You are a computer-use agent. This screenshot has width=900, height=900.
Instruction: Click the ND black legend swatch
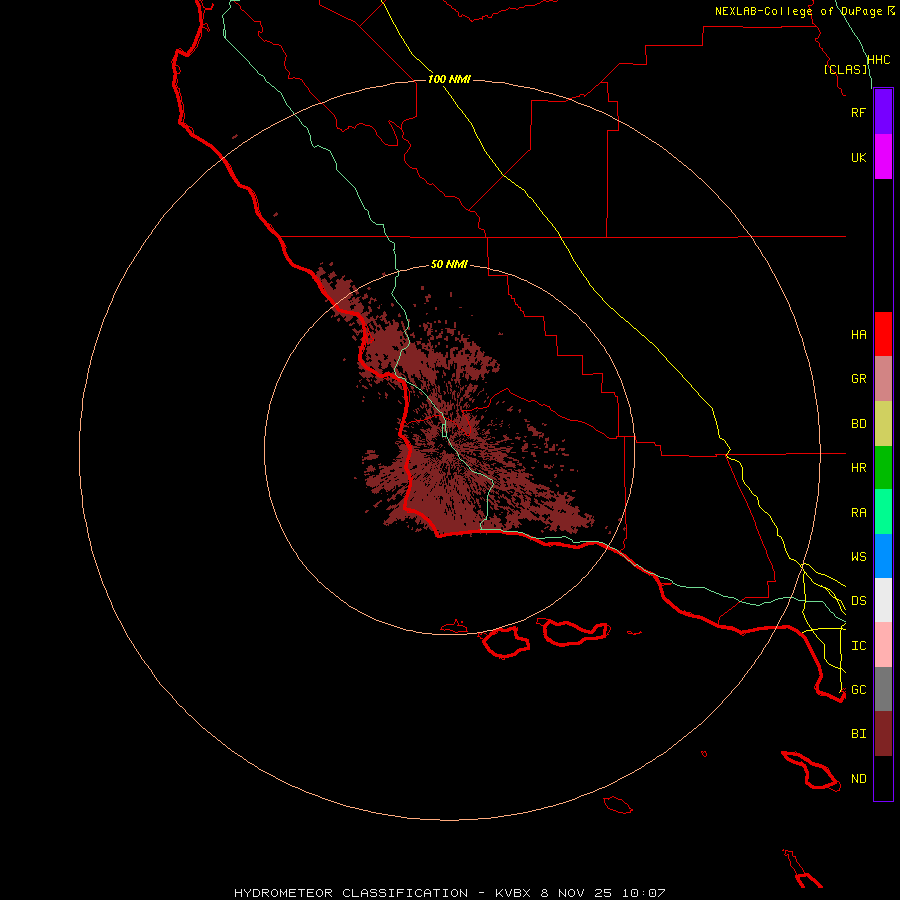883,778
